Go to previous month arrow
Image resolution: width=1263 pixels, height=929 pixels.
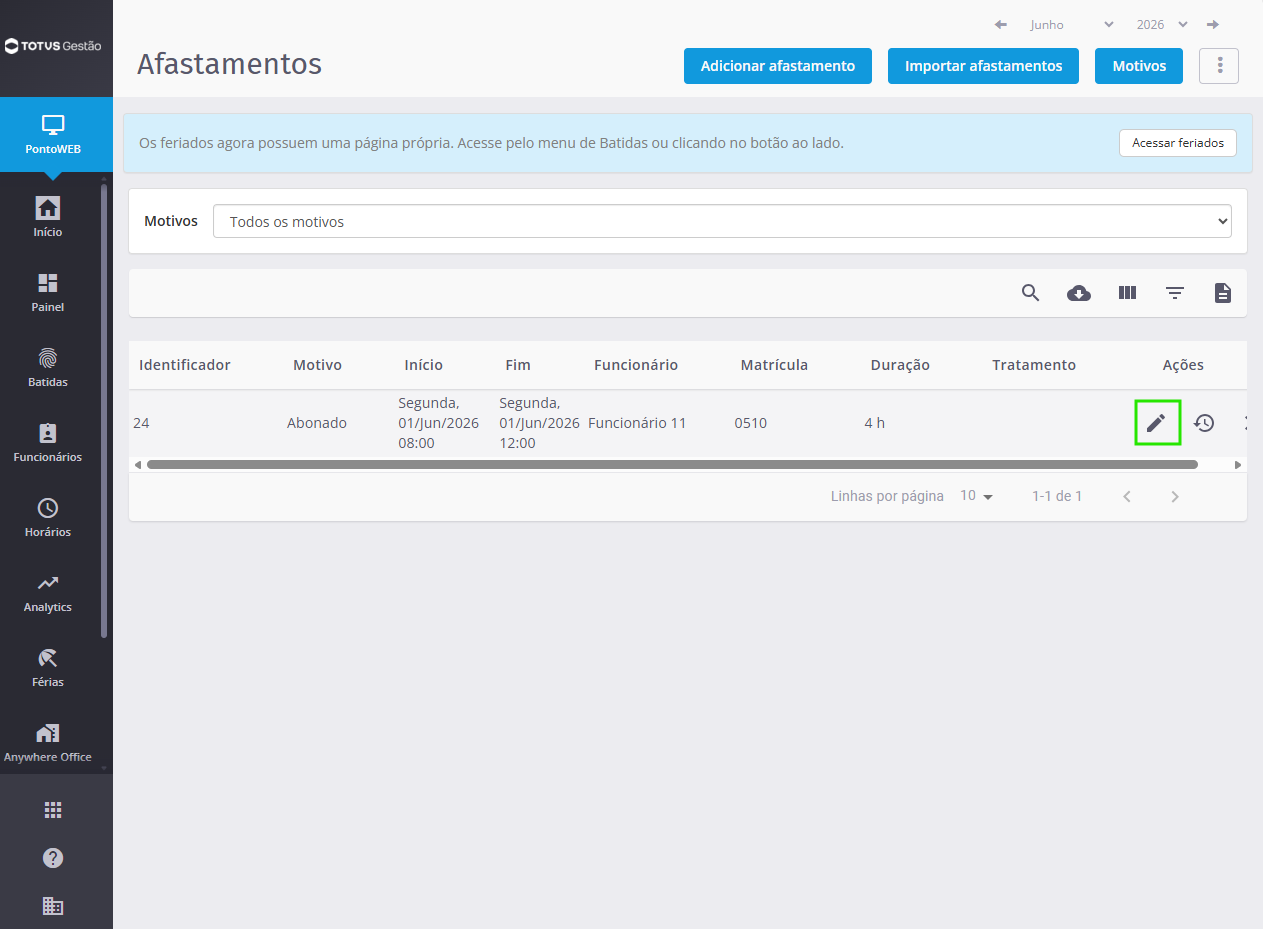(x=1000, y=25)
